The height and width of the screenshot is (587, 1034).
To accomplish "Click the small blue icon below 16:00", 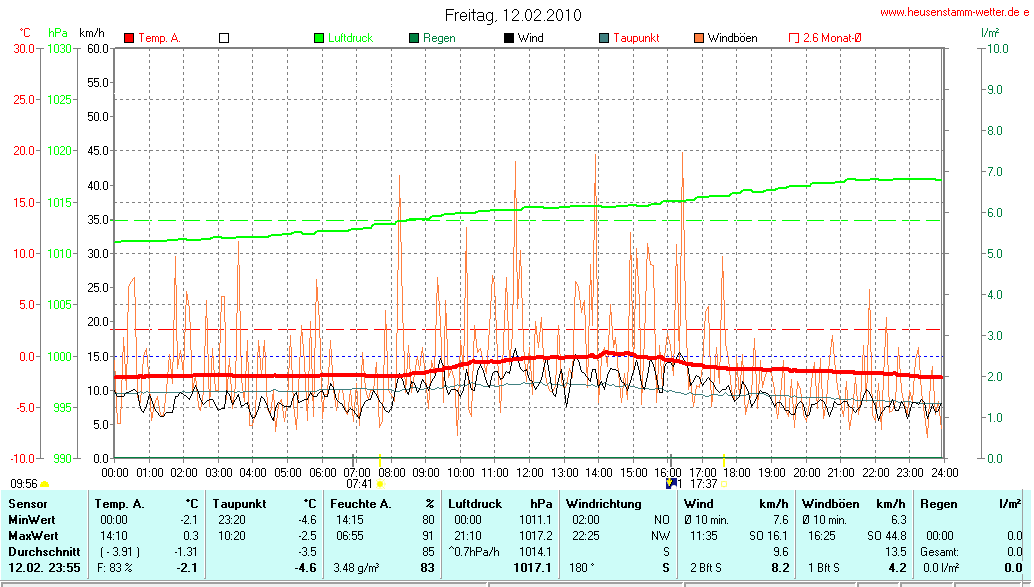I will click(x=671, y=483).
